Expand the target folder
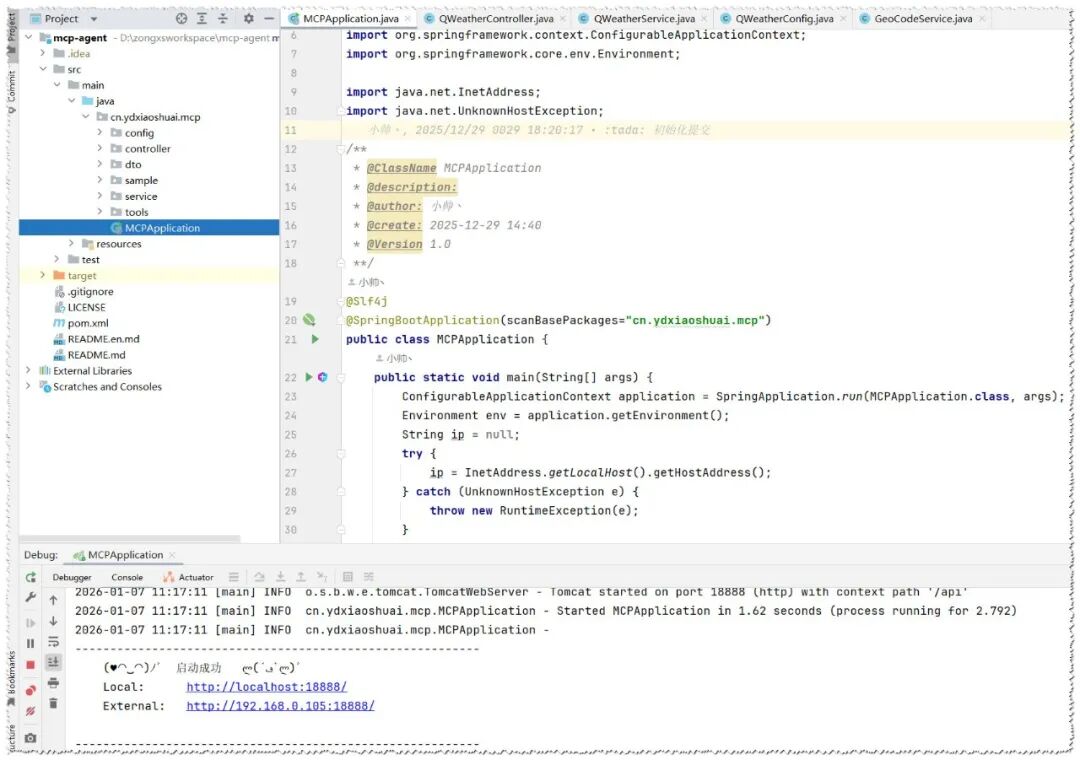This screenshot has height=760, width=1080. pos(43,275)
